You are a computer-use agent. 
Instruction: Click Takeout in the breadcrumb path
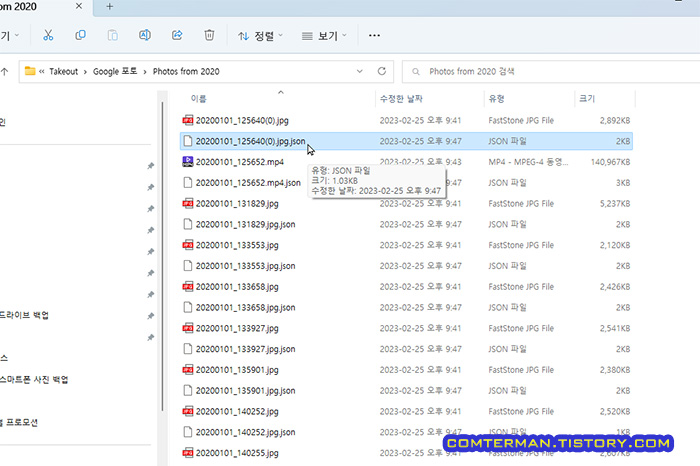[x=63, y=71]
